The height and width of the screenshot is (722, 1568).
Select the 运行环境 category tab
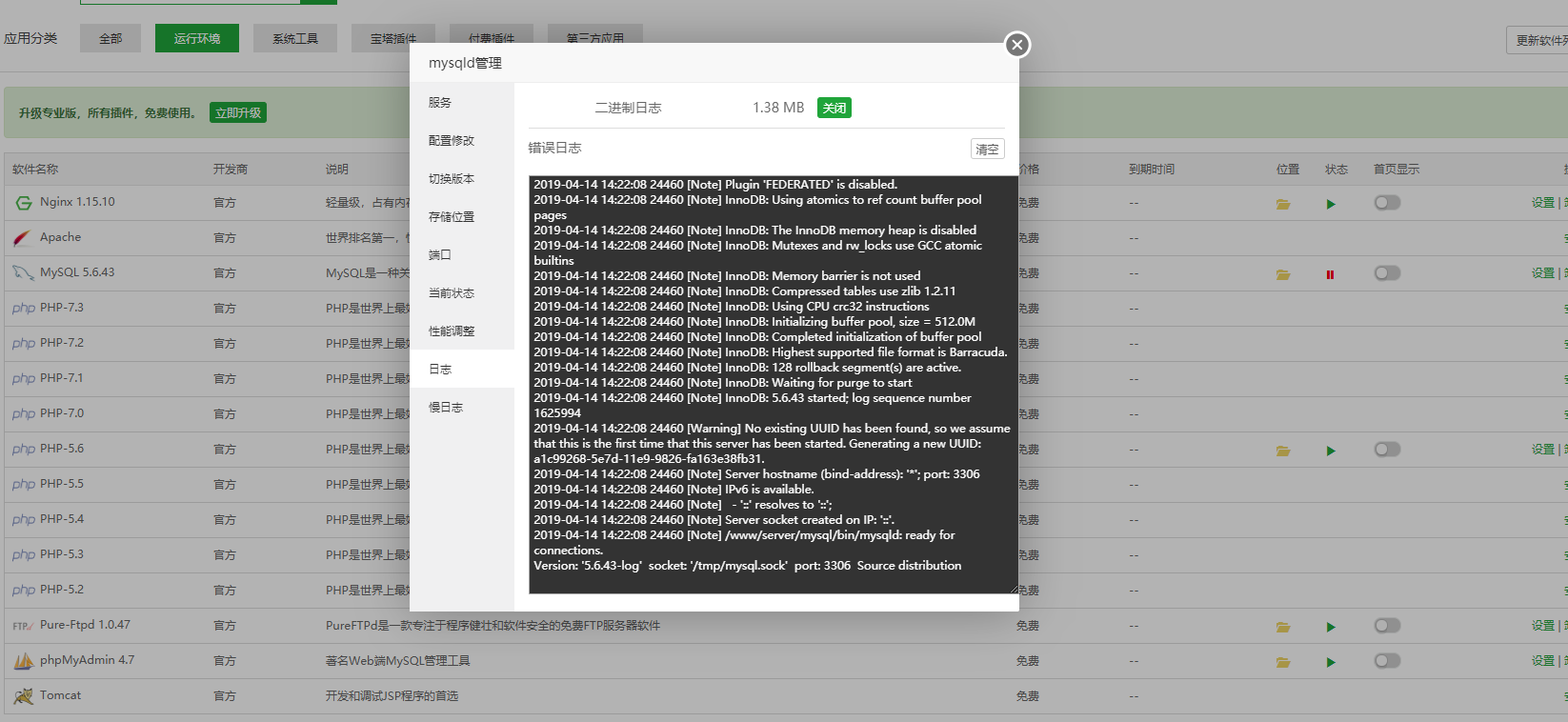coord(197,39)
